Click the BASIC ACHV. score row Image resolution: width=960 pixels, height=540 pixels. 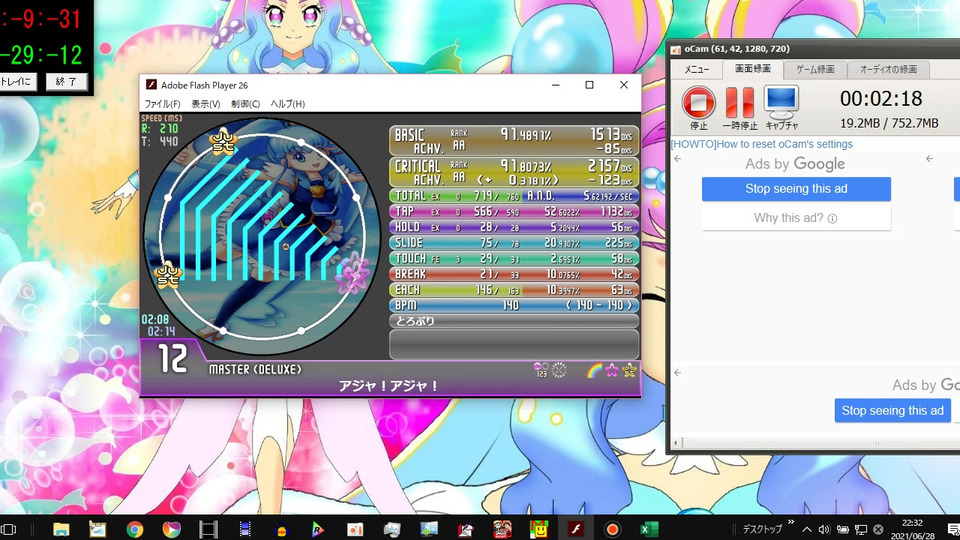tap(514, 141)
